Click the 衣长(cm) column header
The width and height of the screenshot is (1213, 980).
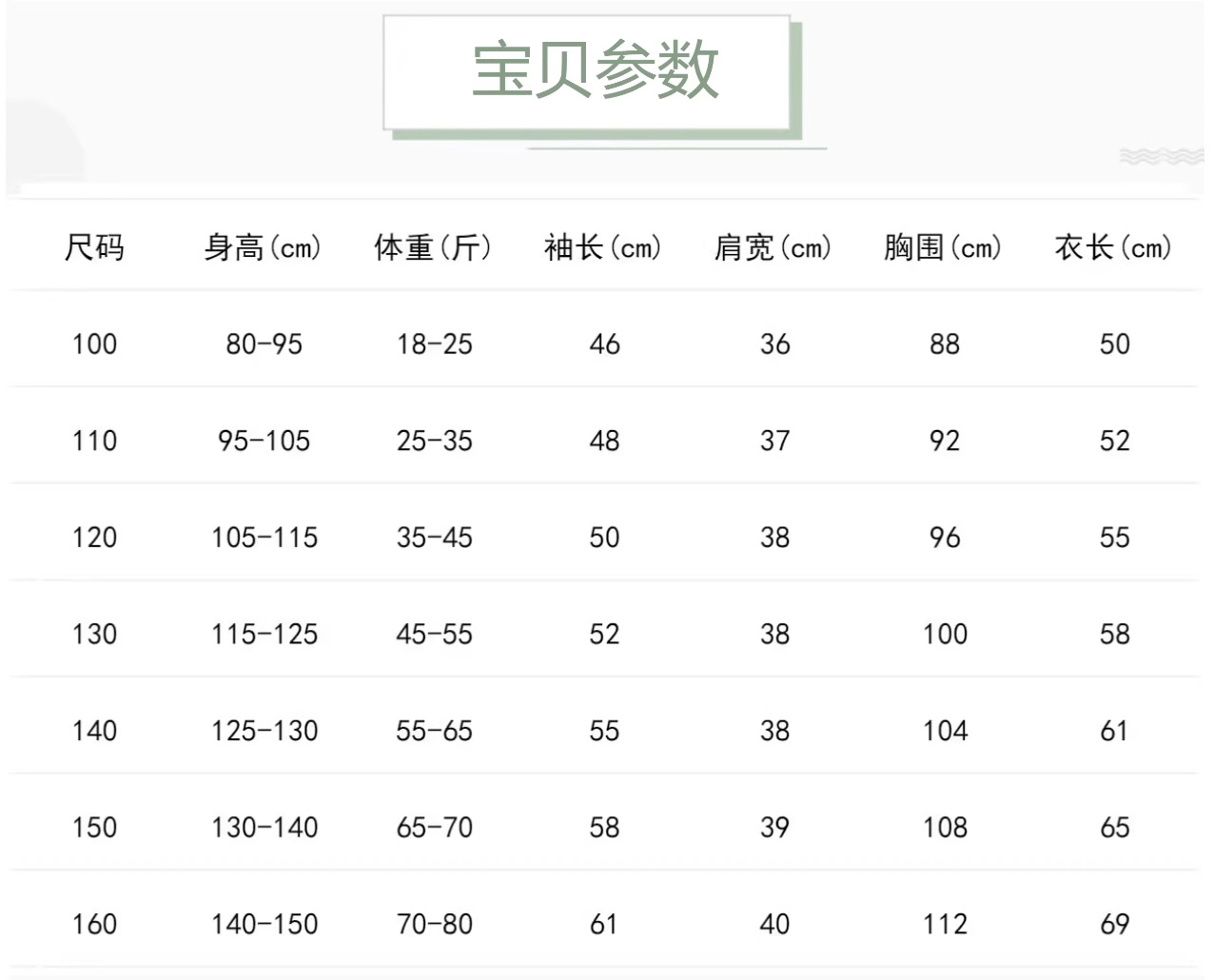click(1114, 248)
